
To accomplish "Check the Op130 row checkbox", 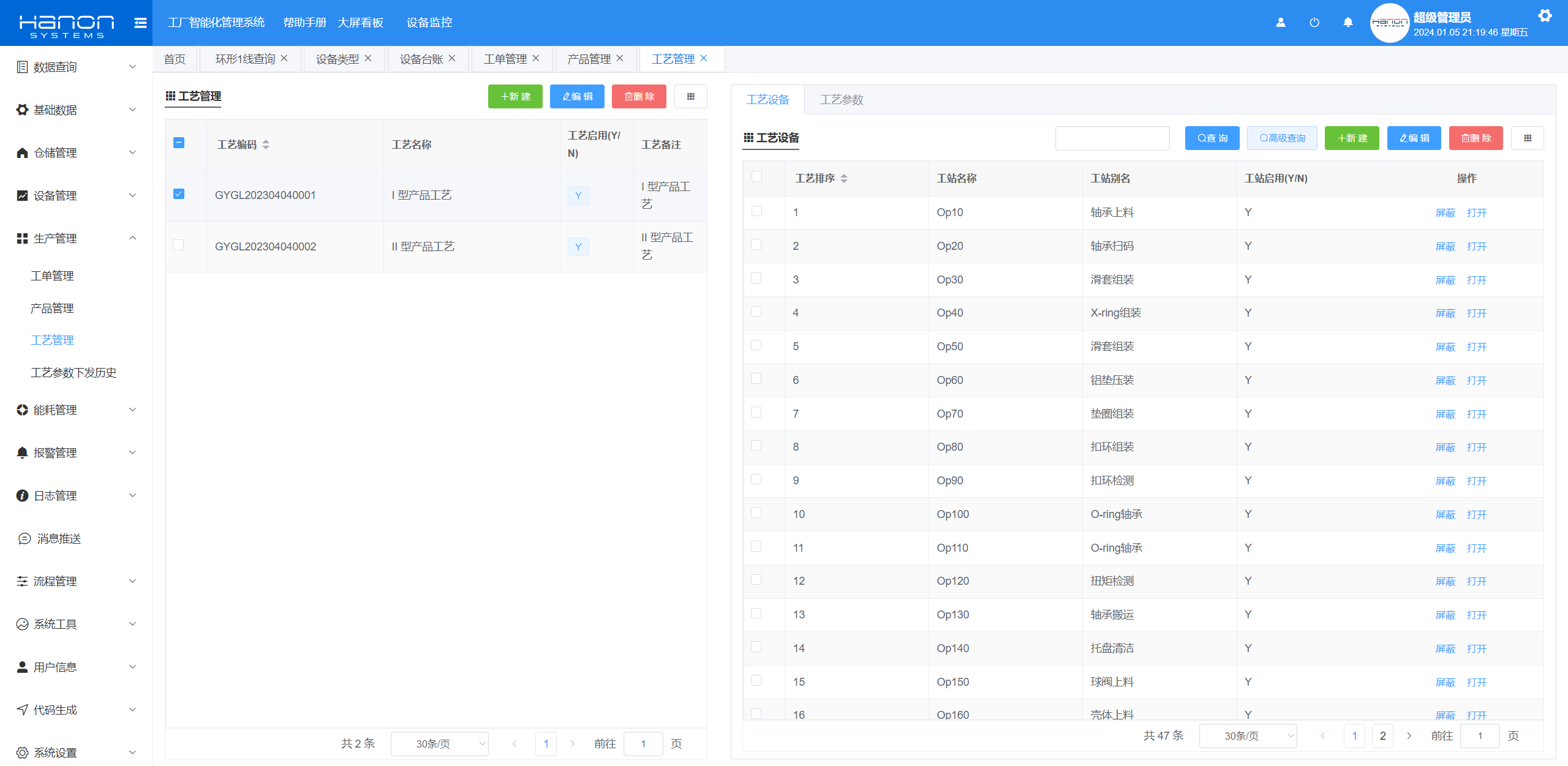I will (756, 614).
